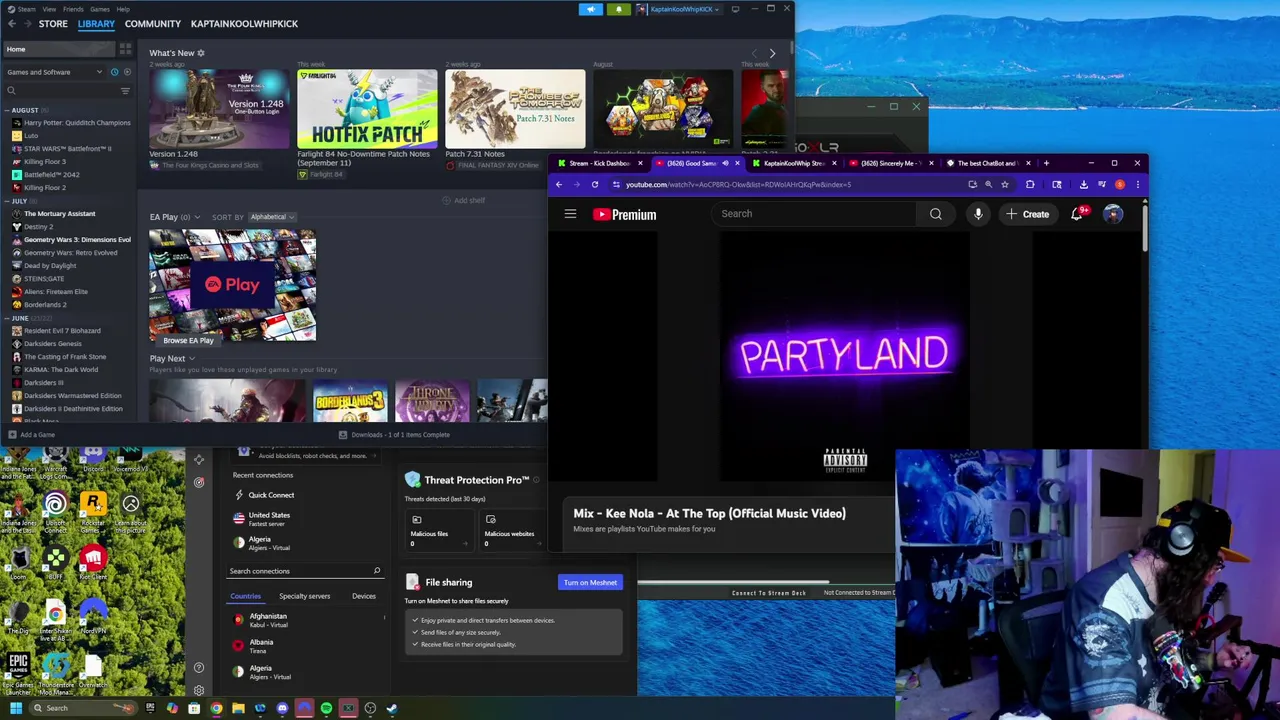Click YouTube search magnifier button
The width and height of the screenshot is (1280, 720).
tap(935, 214)
